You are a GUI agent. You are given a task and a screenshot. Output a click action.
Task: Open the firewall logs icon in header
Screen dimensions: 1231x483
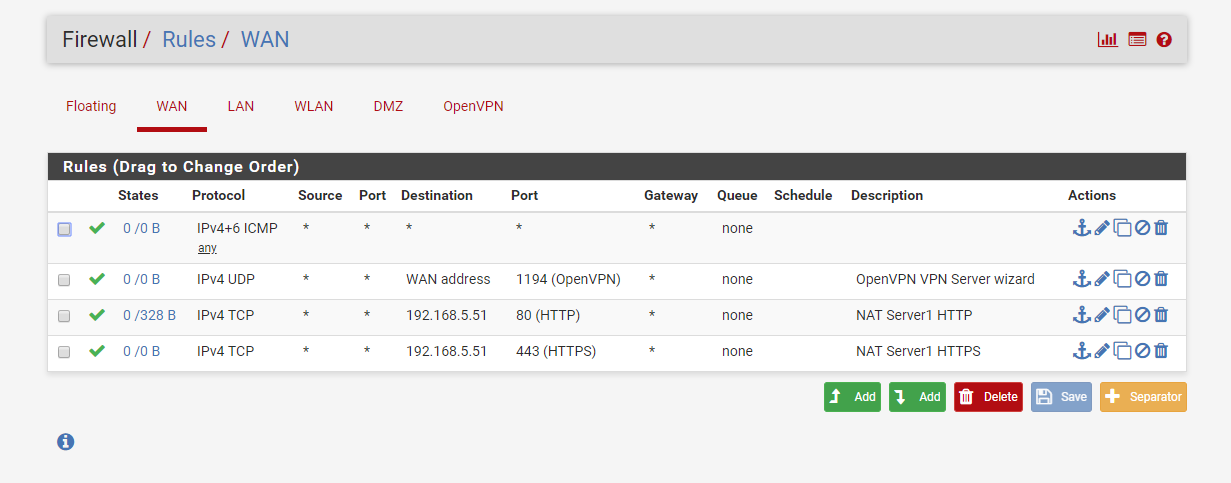[x=1137, y=40]
